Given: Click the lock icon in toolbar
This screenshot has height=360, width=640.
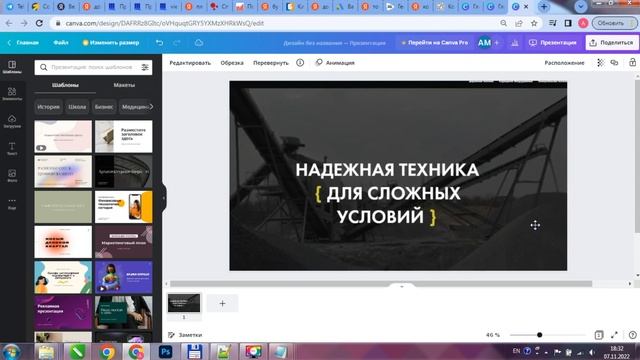Looking at the screenshot, I should pos(632,63).
